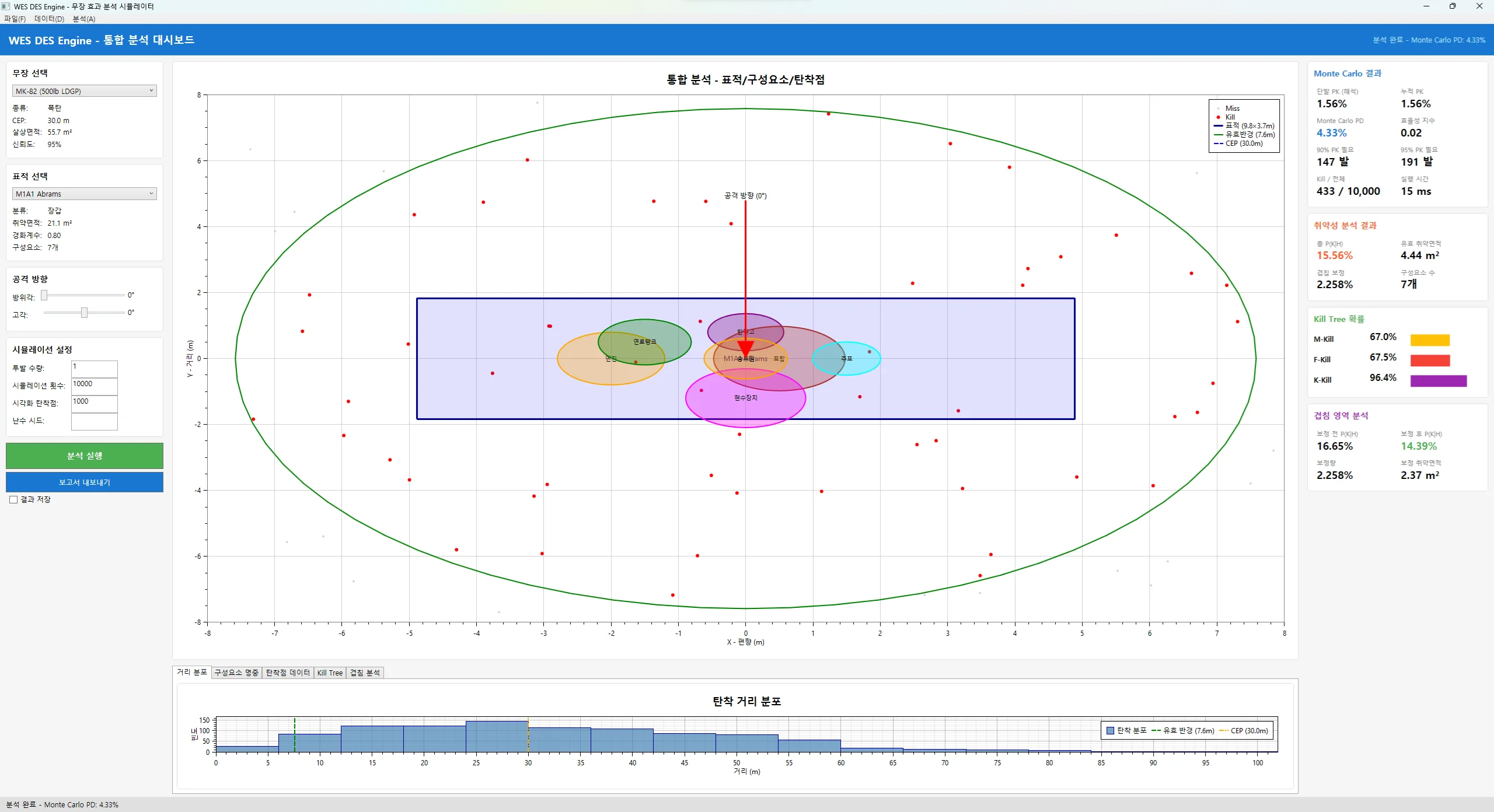Click the WES DES Engine app icon in title bar
The height and width of the screenshot is (812, 1494).
(x=6, y=6)
